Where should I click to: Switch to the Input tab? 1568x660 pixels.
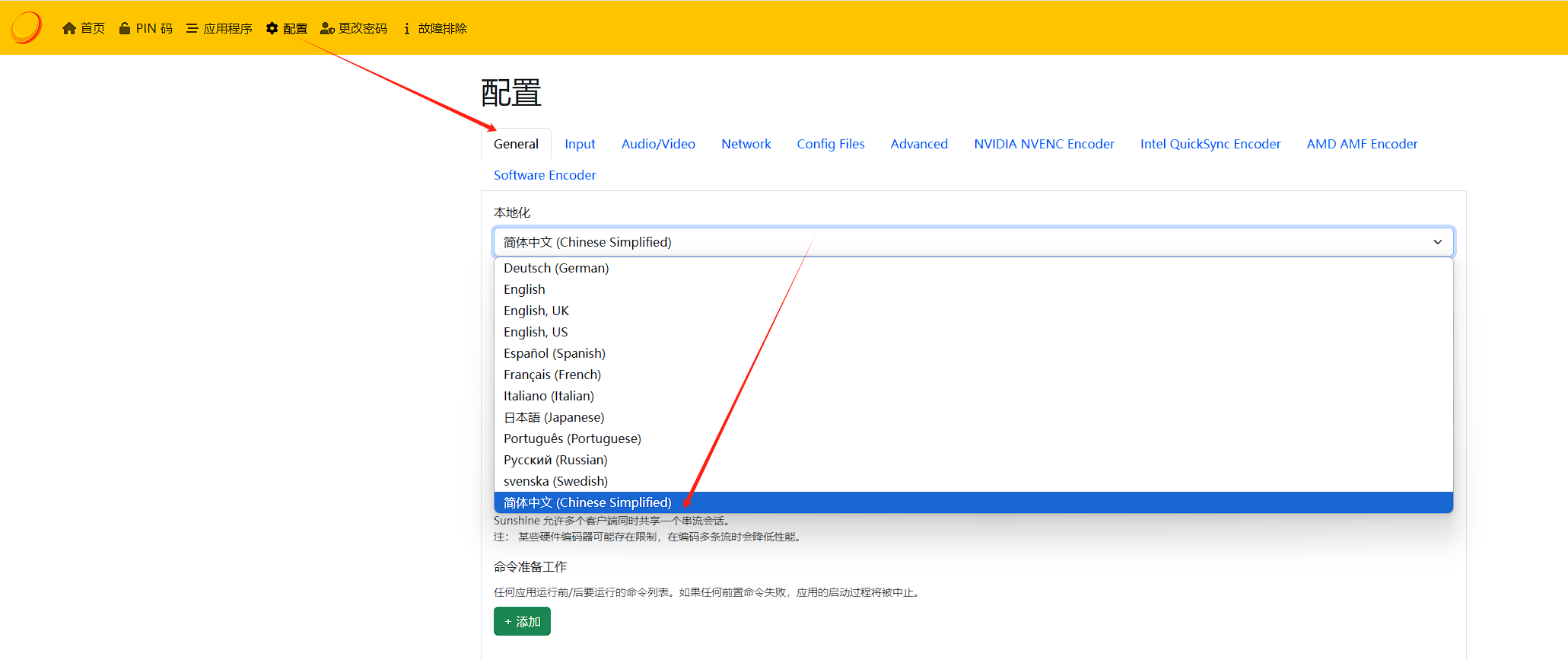coord(580,144)
